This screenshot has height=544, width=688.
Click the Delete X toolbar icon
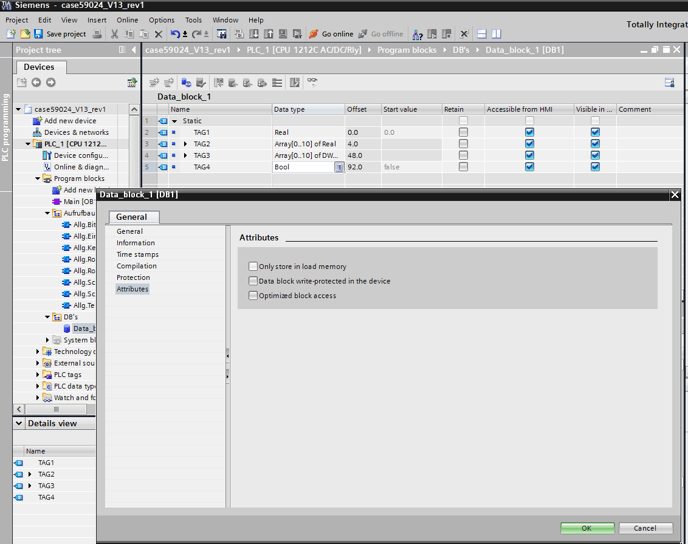click(x=158, y=34)
